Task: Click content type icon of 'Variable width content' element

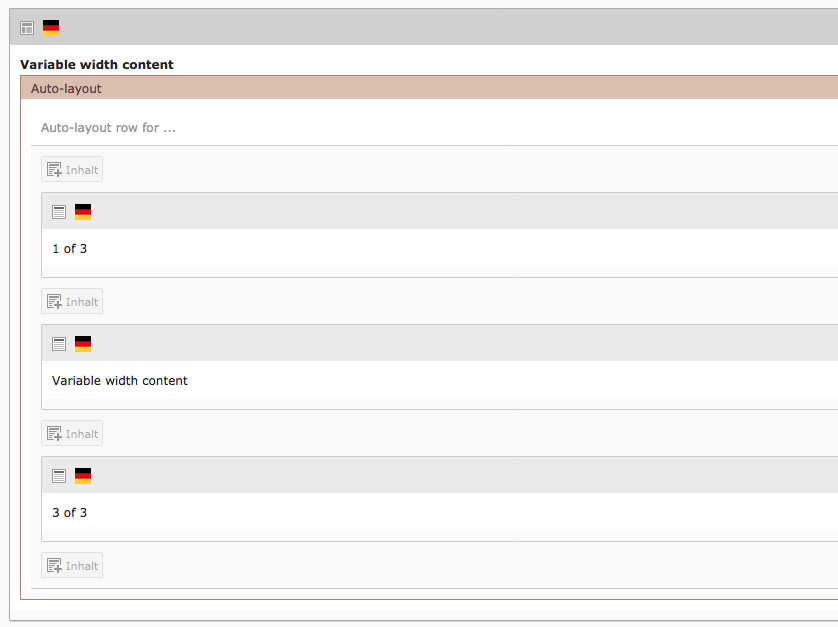Action: pos(59,344)
